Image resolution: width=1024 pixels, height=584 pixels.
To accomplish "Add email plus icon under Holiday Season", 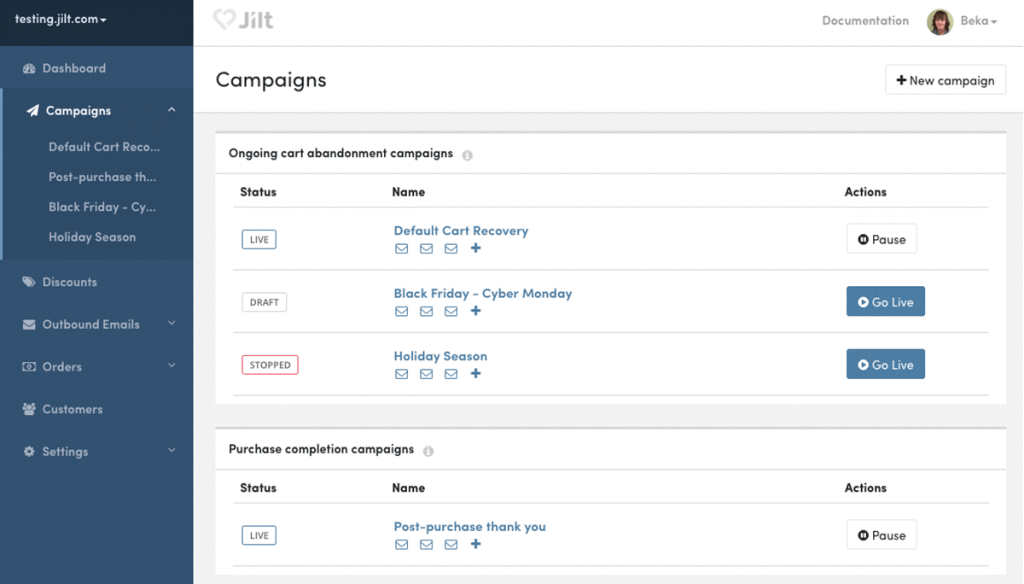I will 475,373.
